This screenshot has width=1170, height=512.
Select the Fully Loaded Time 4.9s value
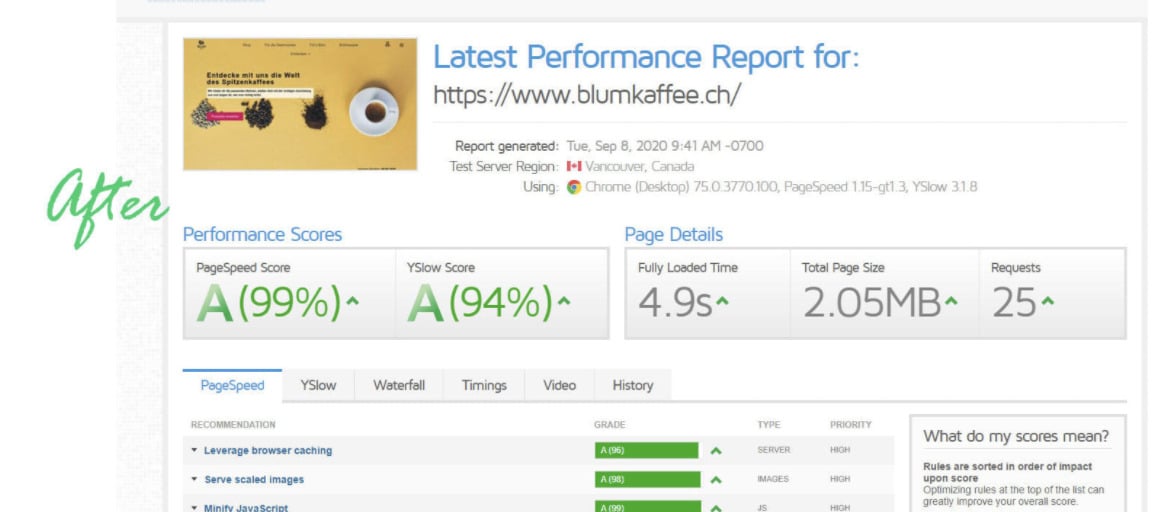click(x=675, y=304)
